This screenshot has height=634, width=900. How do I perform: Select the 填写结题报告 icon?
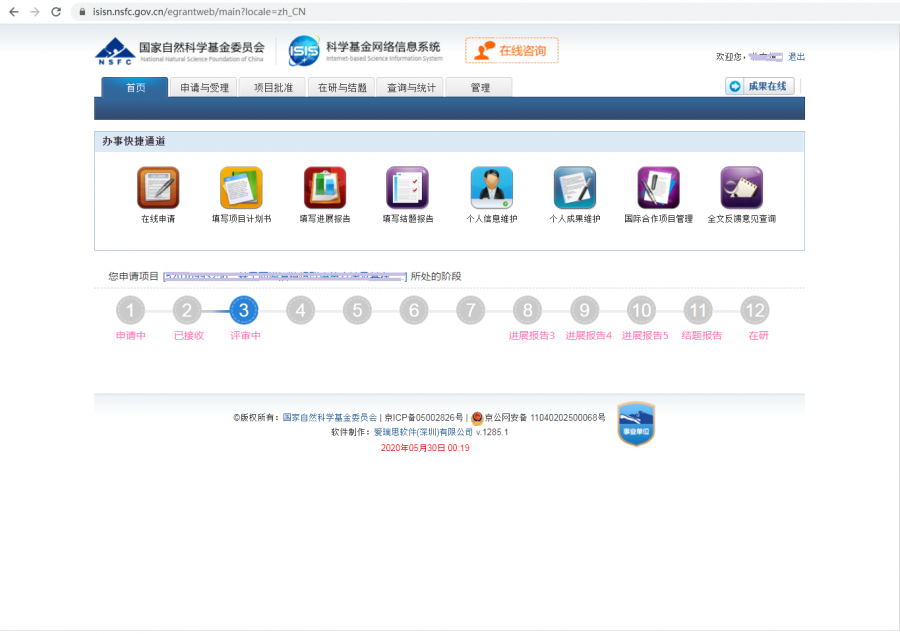click(407, 188)
